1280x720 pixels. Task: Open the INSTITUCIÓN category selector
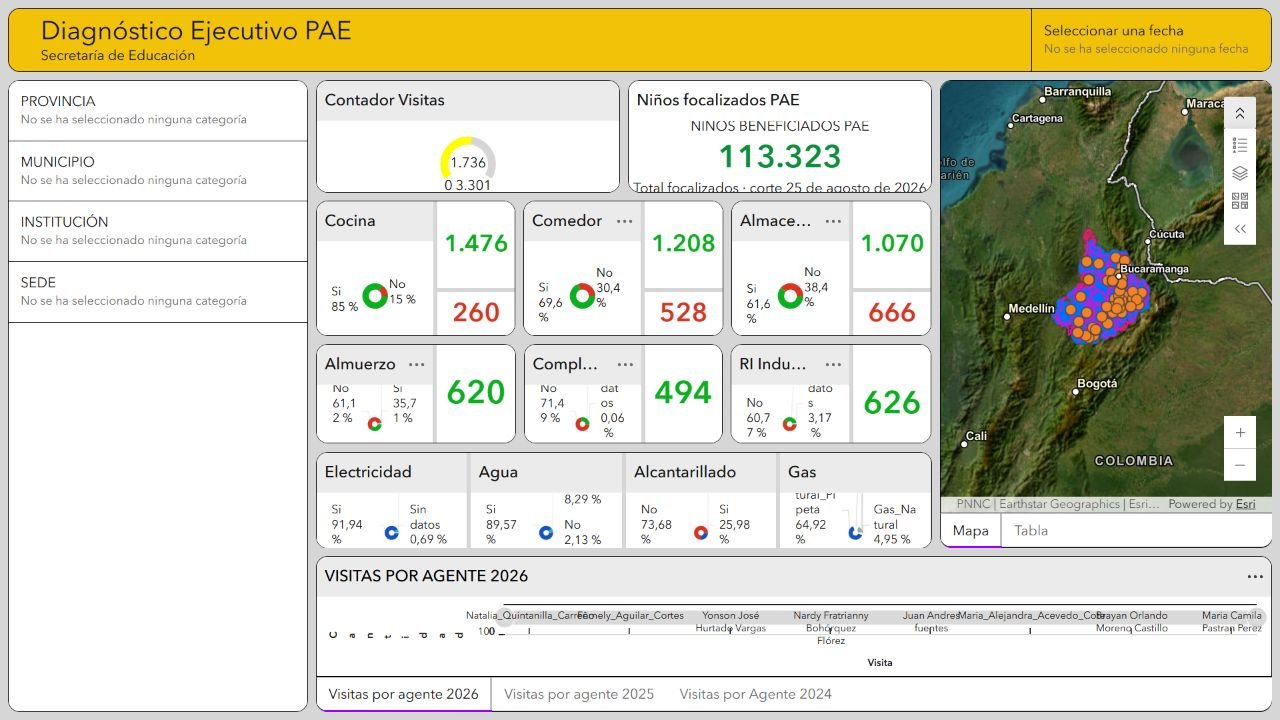coord(158,231)
